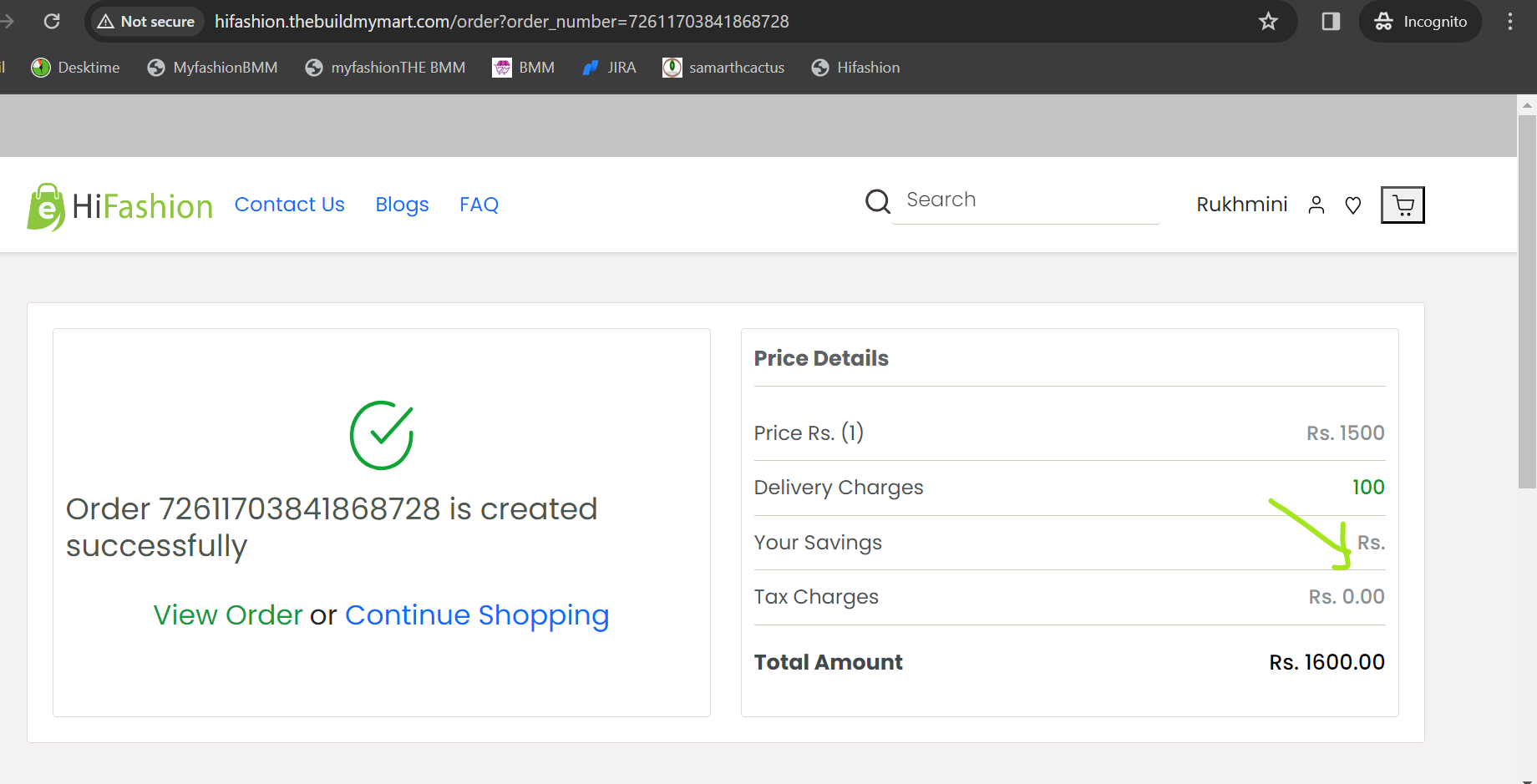The height and width of the screenshot is (784, 1537).
Task: Open the Hifashion bookmark
Action: coord(856,68)
